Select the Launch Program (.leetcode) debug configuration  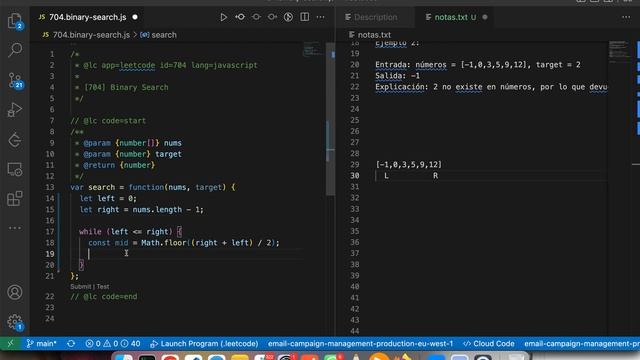click(x=204, y=344)
